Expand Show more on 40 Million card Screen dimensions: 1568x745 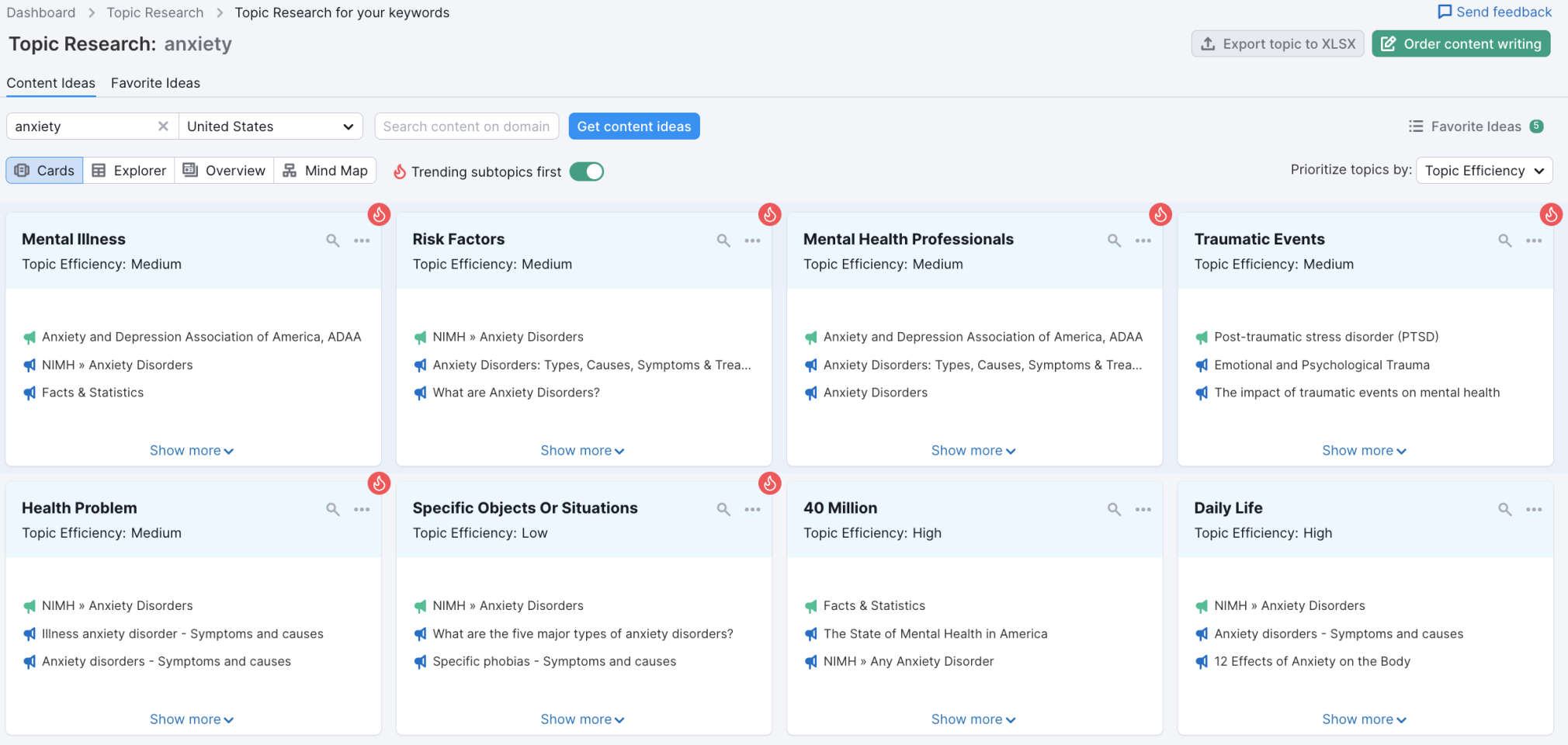coord(973,719)
